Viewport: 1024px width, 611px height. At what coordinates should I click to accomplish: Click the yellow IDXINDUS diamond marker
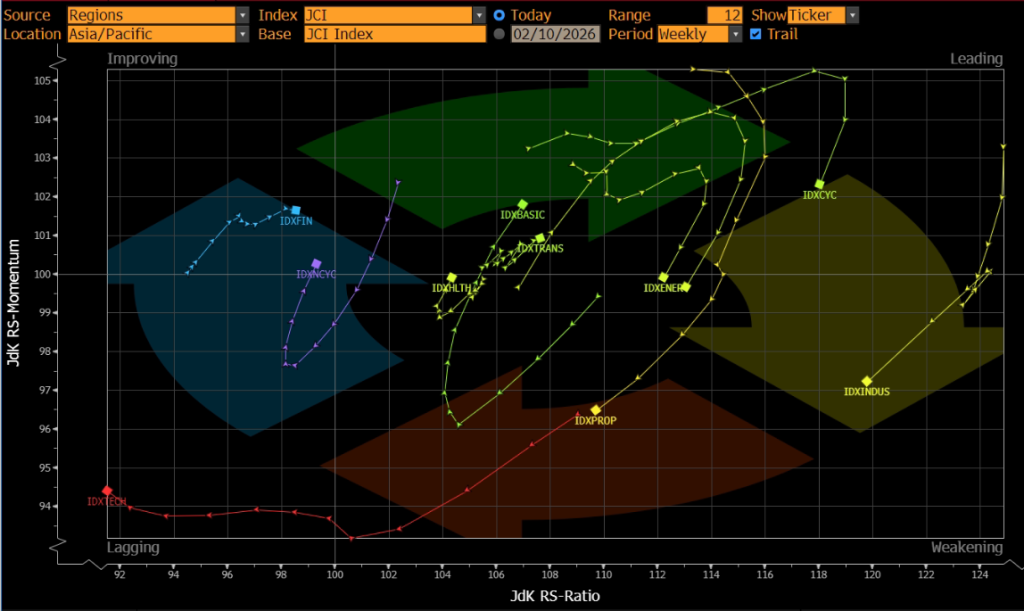[x=867, y=381]
